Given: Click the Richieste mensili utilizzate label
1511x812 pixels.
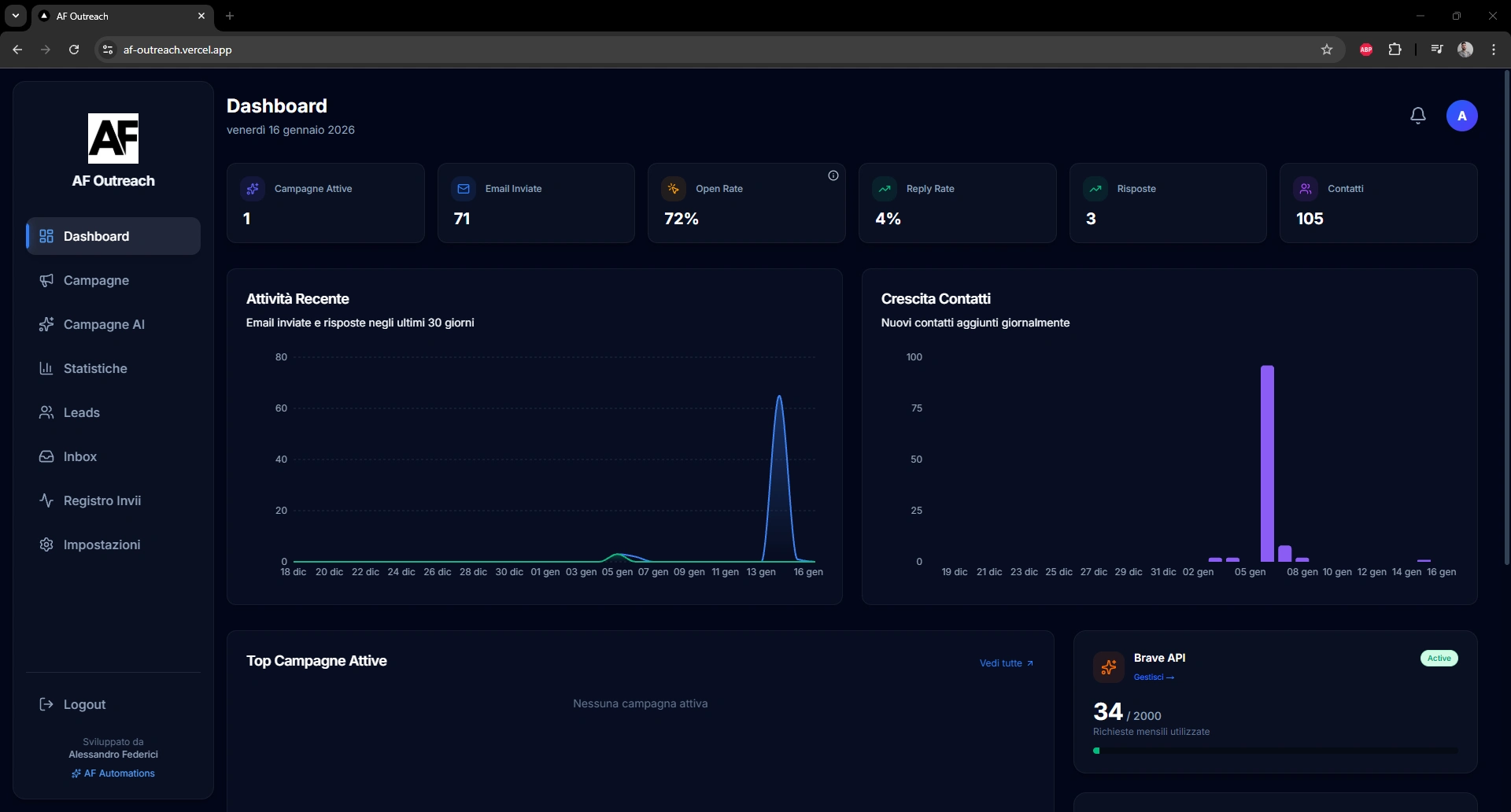Looking at the screenshot, I should [x=1151, y=732].
